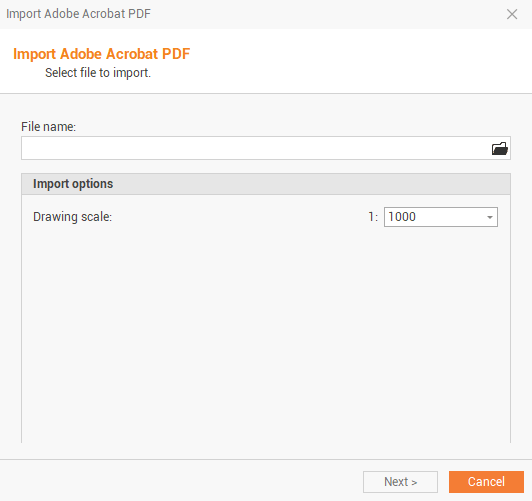
Task: Click blank space in the white header banner
Action: click(356, 61)
